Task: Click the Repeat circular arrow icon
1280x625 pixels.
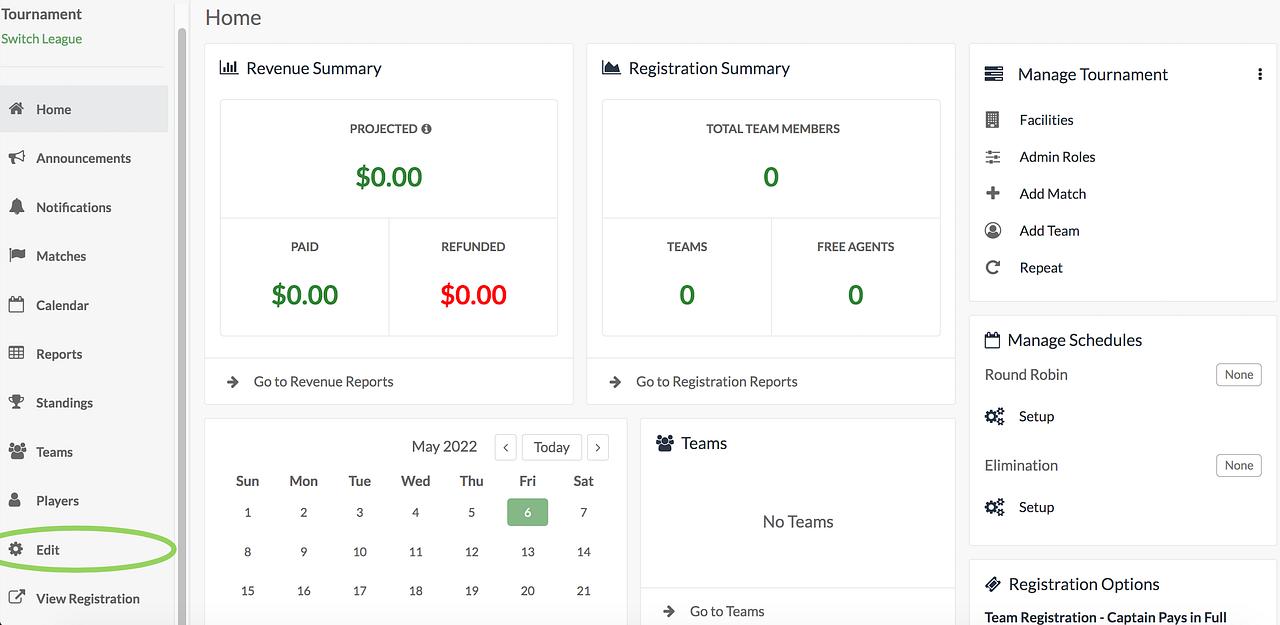Action: [993, 268]
